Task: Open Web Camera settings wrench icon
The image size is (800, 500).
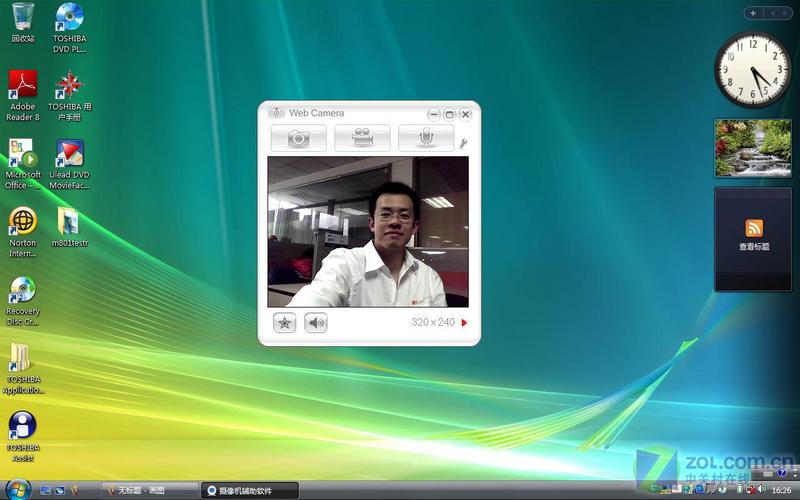Action: [x=463, y=143]
